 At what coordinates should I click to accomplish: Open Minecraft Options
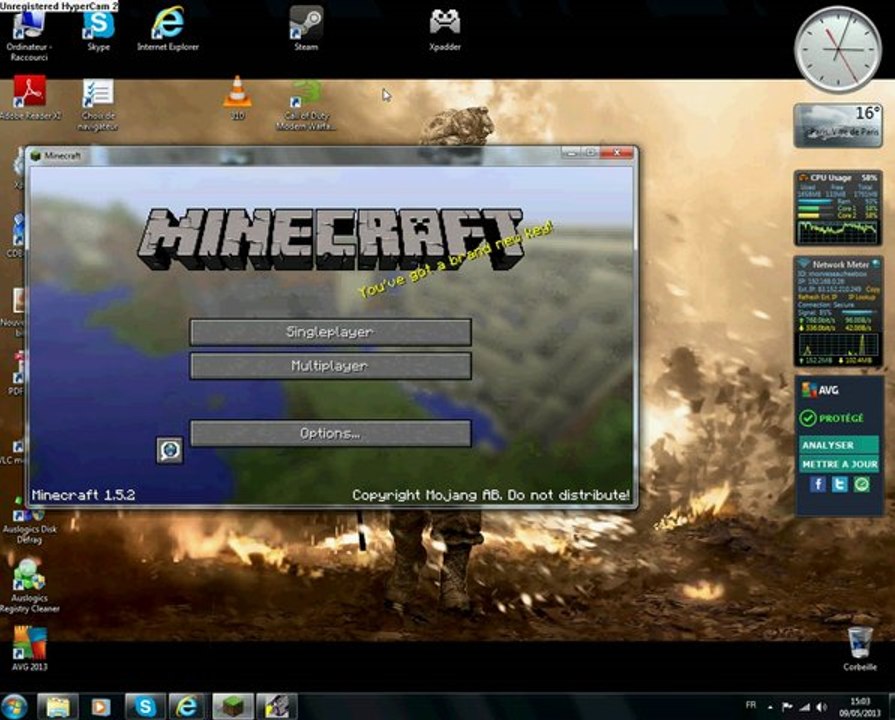330,433
